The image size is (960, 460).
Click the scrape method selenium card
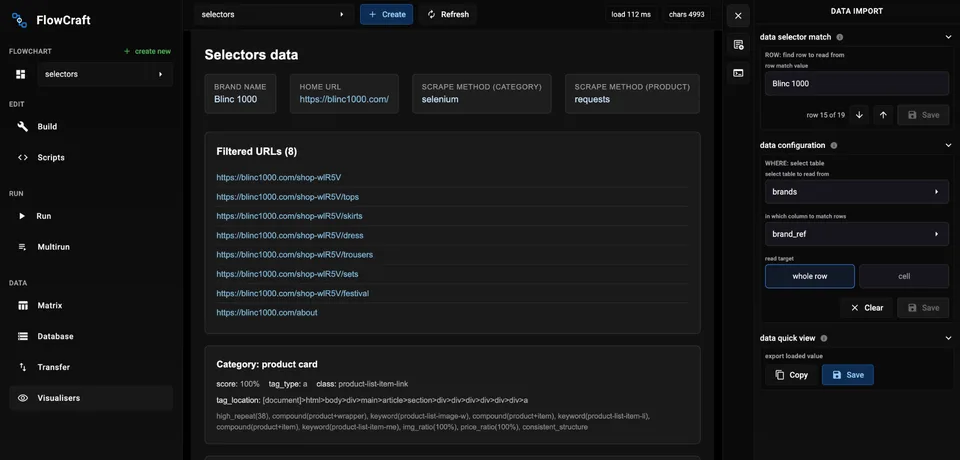[x=482, y=94]
